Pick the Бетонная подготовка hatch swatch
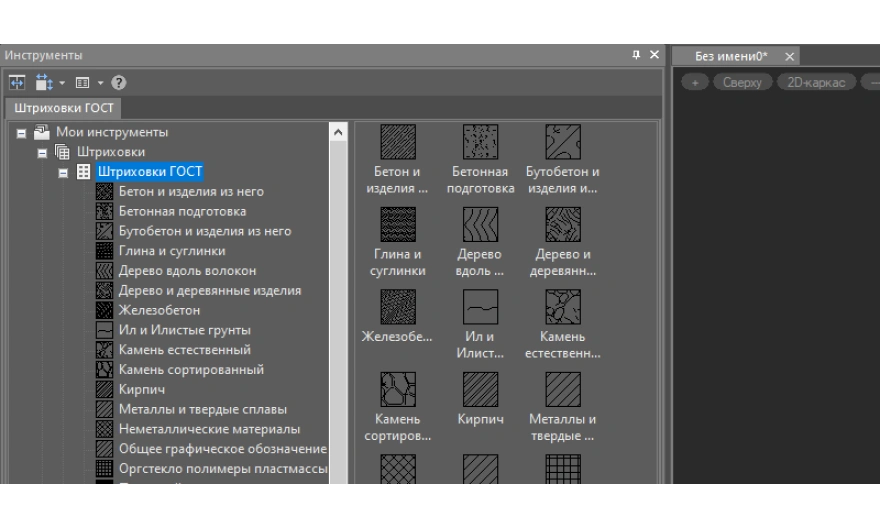The width and height of the screenshot is (880, 528). [x=480, y=142]
